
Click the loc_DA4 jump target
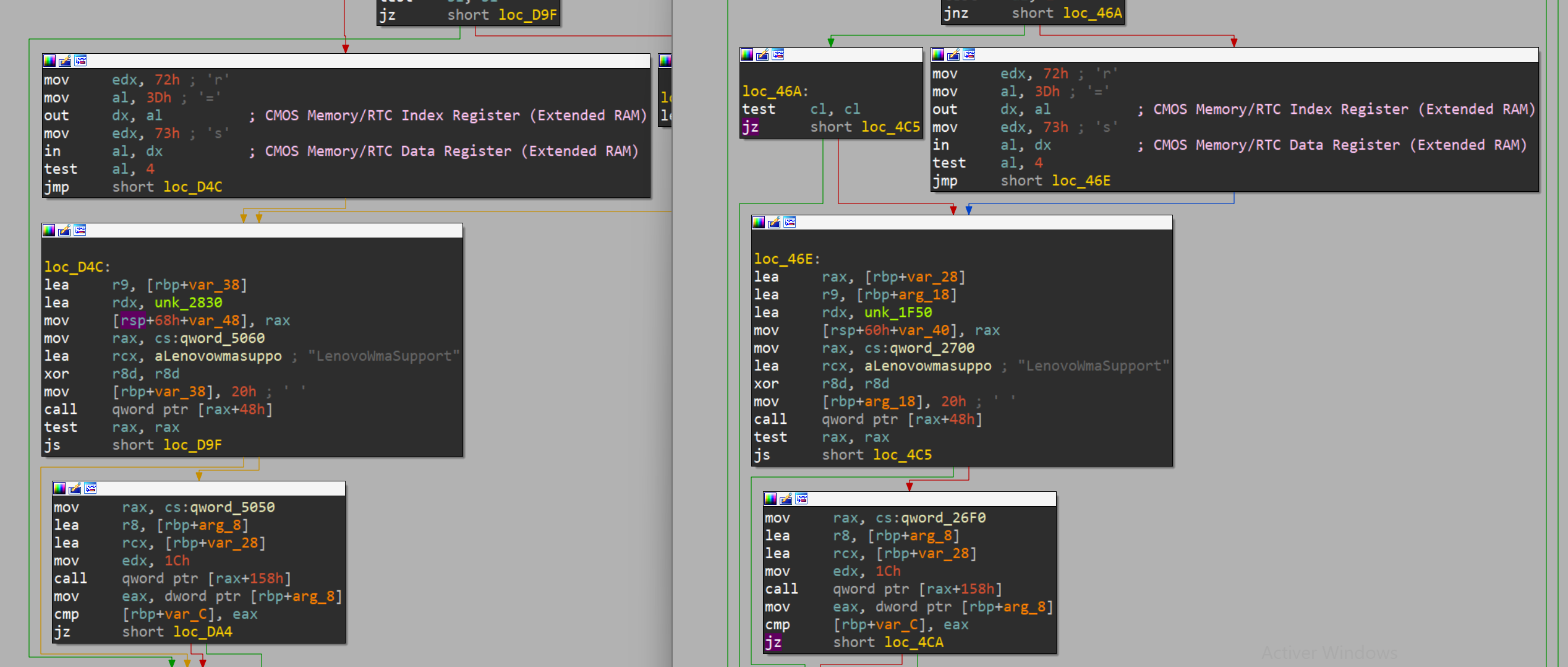pyautogui.click(x=202, y=632)
